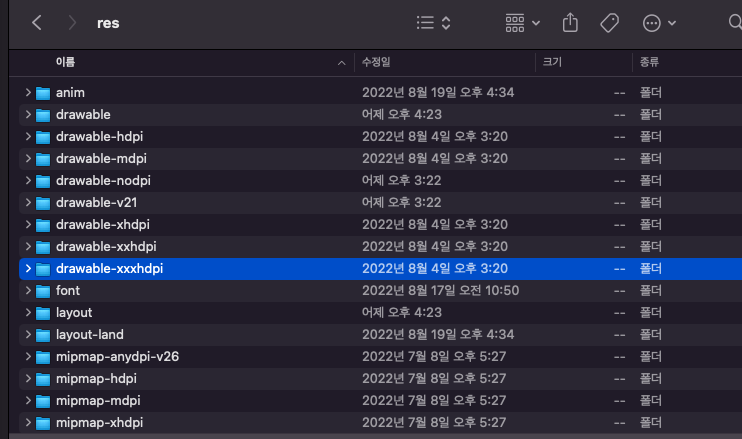Click the anim folder icon
Screen dimensions: 742x439
pyautogui.click(x=43, y=93)
